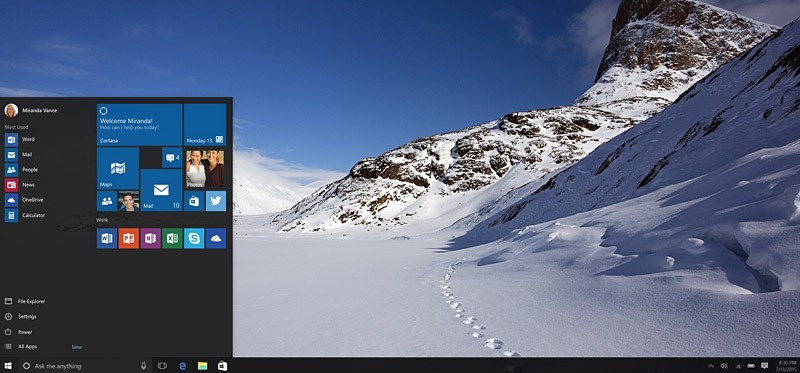
Task: Click the Windows Start button
Action: coord(8,366)
